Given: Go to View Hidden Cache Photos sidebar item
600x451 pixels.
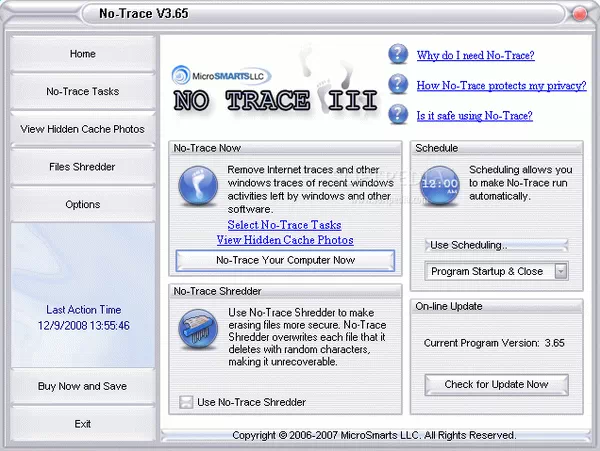Looking at the screenshot, I should pos(83,129).
